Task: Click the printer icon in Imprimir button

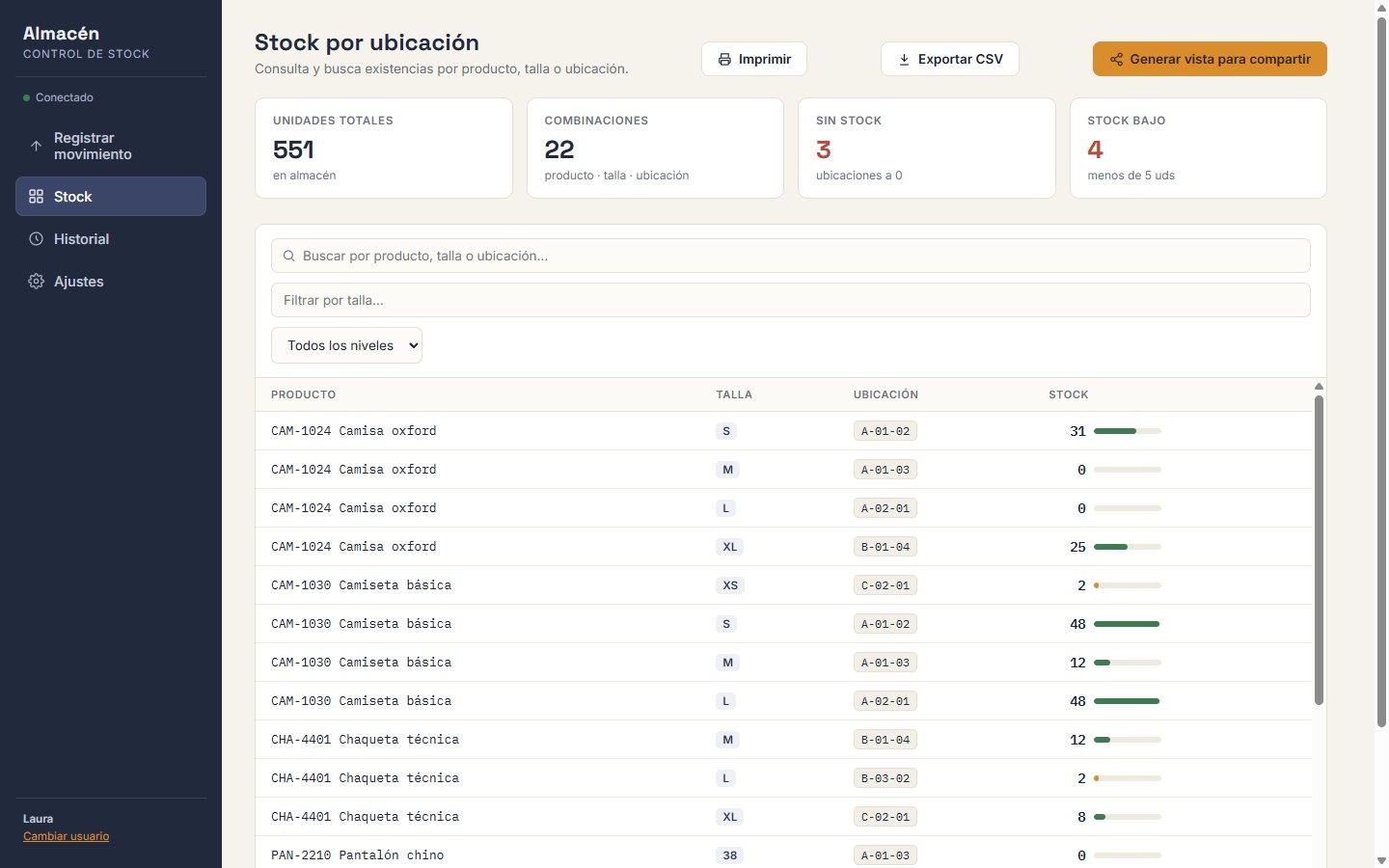Action: (724, 60)
